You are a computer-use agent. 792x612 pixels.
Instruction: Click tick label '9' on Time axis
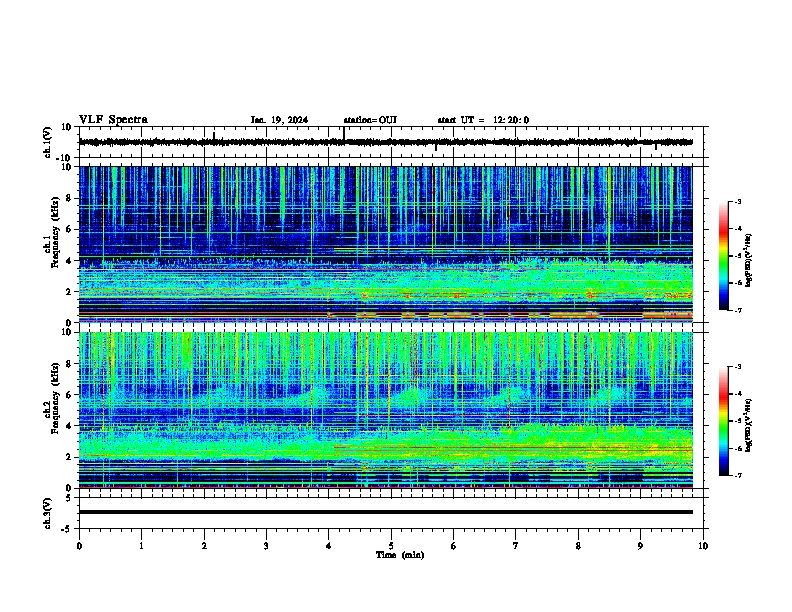tap(640, 546)
